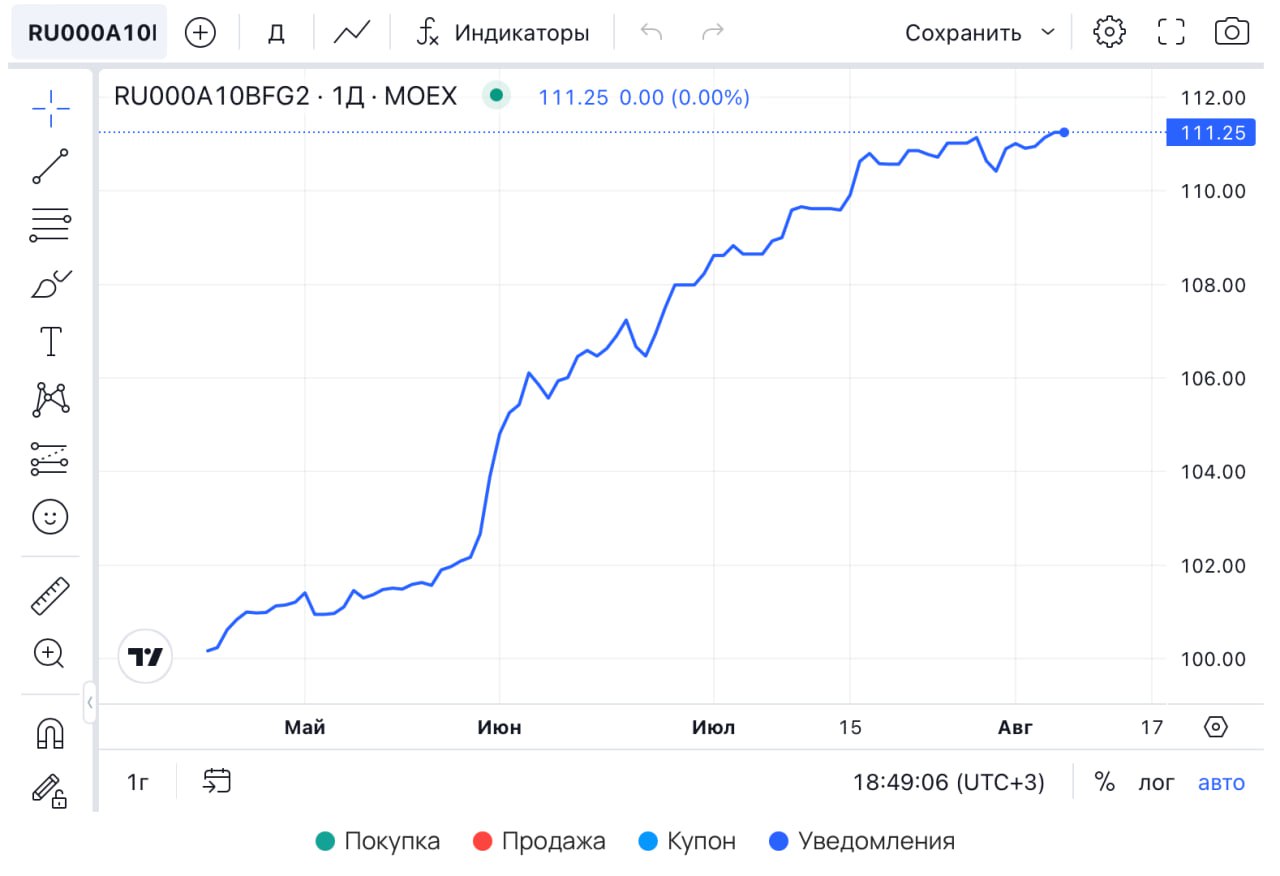Toggle the magnet snap mode
Image resolution: width=1280 pixels, height=876 pixels.
pos(50,733)
